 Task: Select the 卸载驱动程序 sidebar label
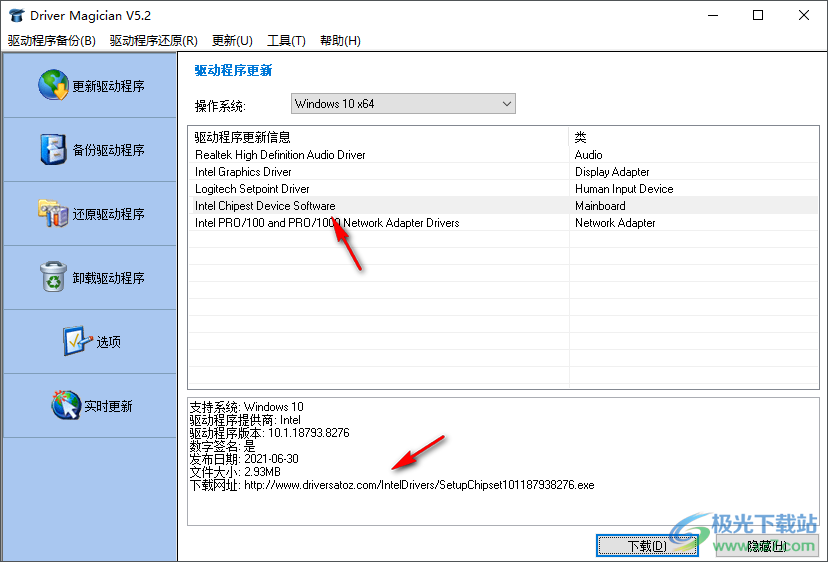click(108, 278)
